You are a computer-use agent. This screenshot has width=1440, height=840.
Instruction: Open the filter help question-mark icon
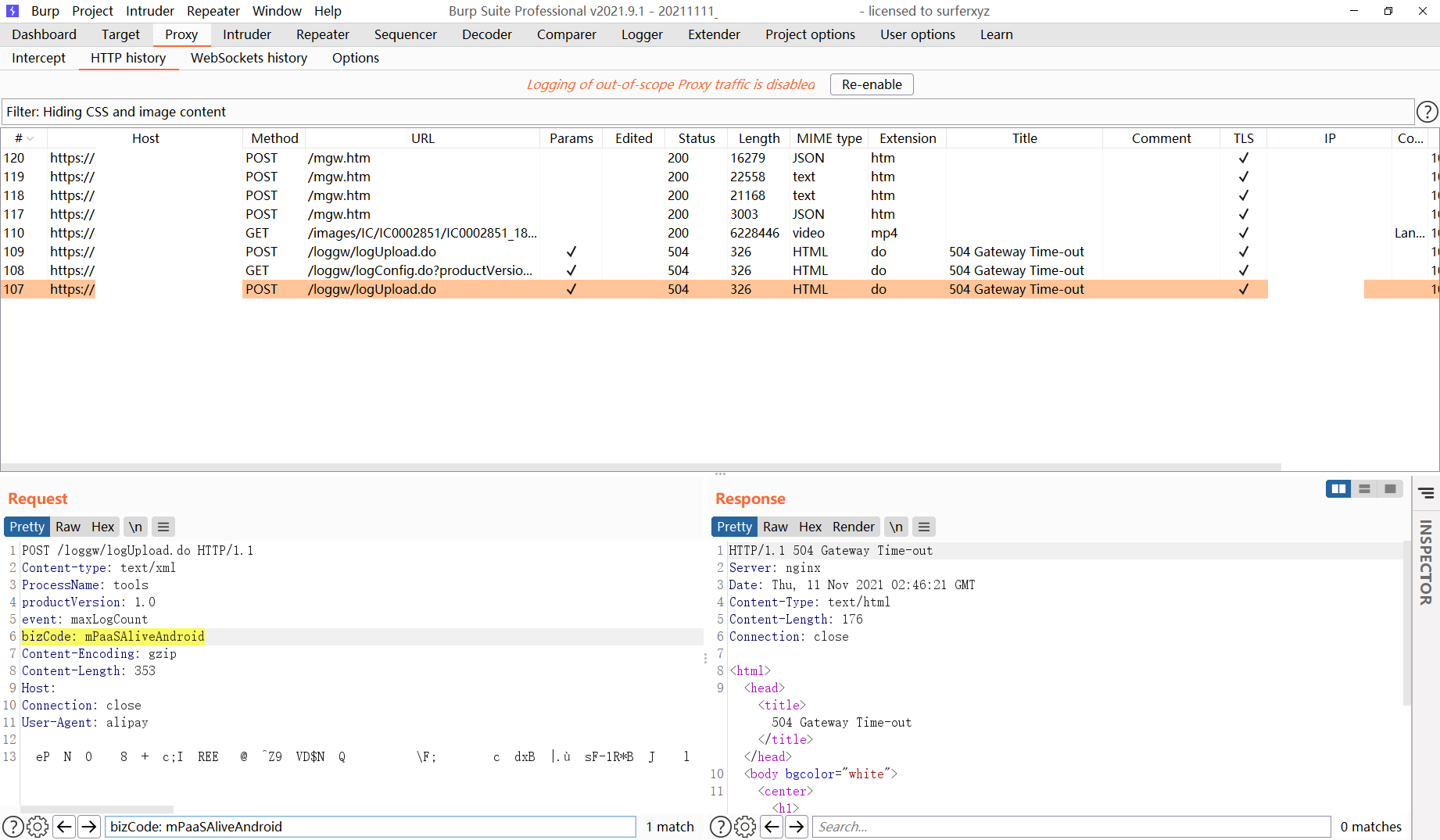[1427, 112]
